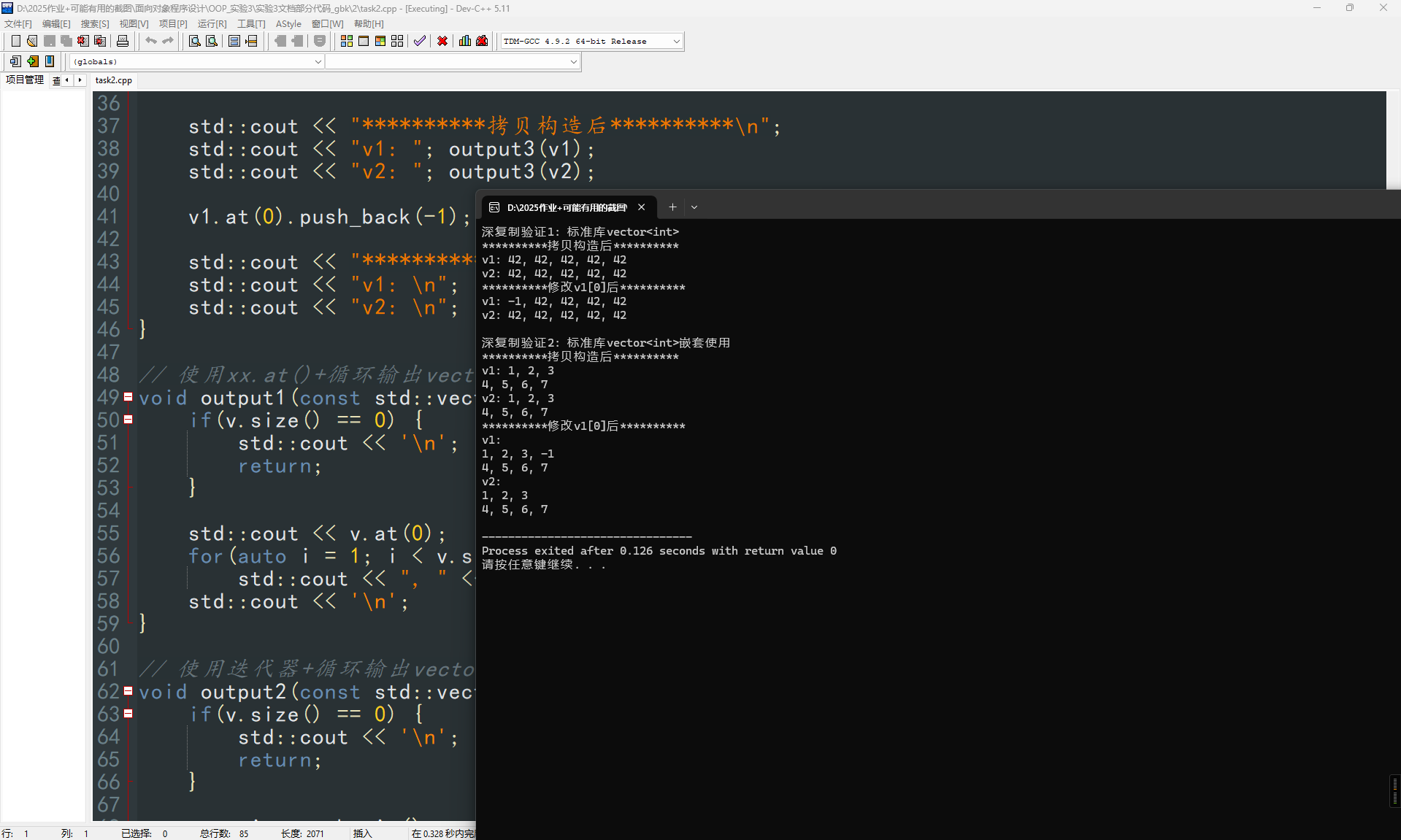The width and height of the screenshot is (1401, 840).
Task: Open the 编辑[E] menu
Action: coord(56,24)
